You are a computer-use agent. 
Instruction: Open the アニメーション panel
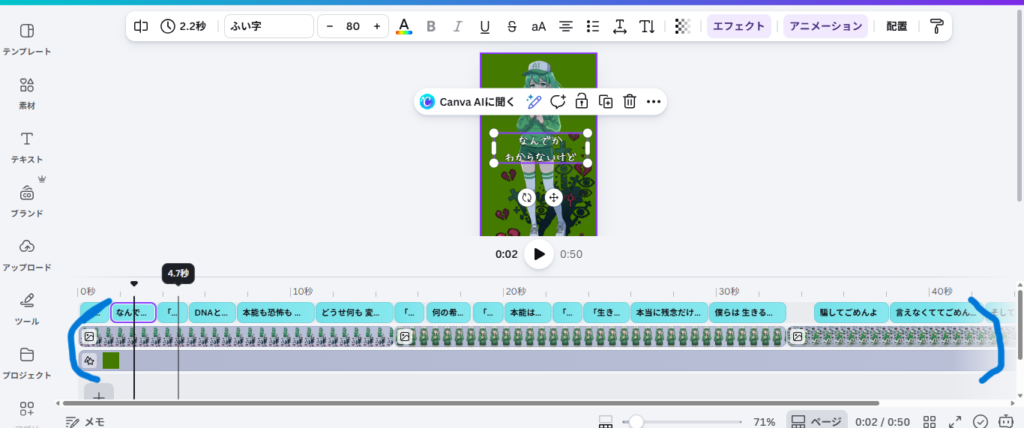[x=825, y=26]
